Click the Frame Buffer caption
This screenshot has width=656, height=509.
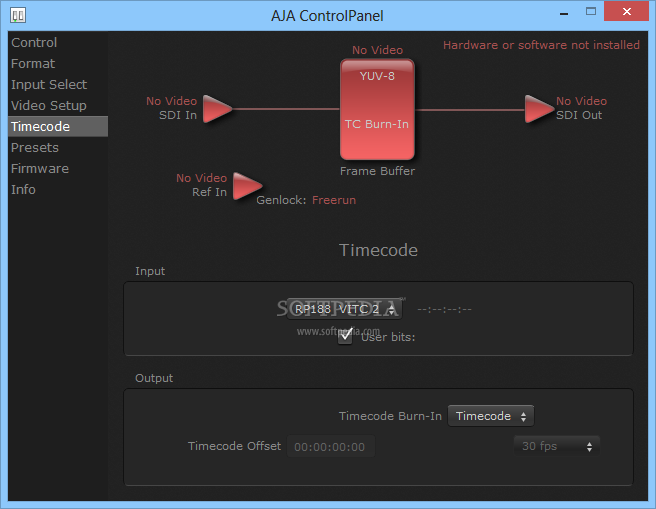coord(377,171)
